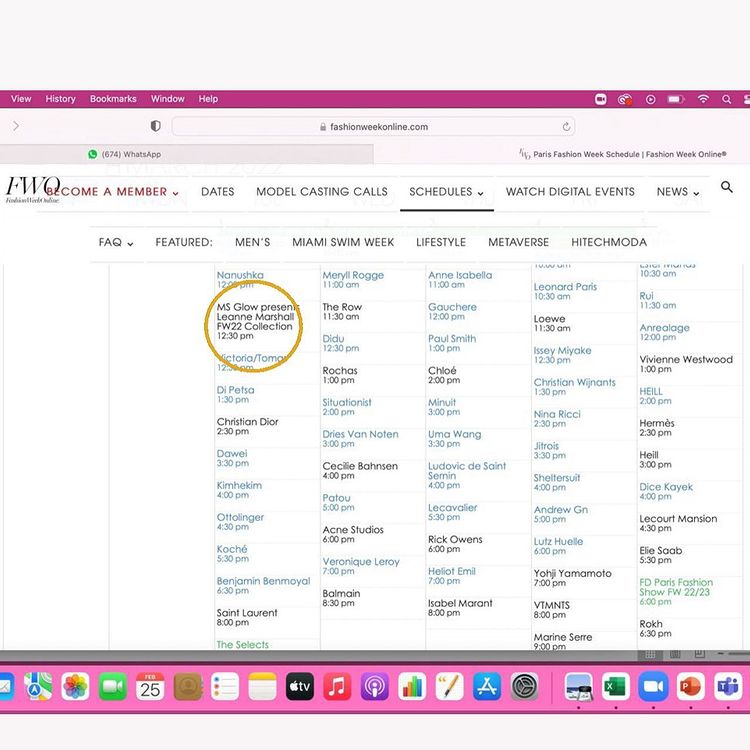Open Spotlight search in menu bar
The width and height of the screenshot is (750, 750).
(727, 99)
